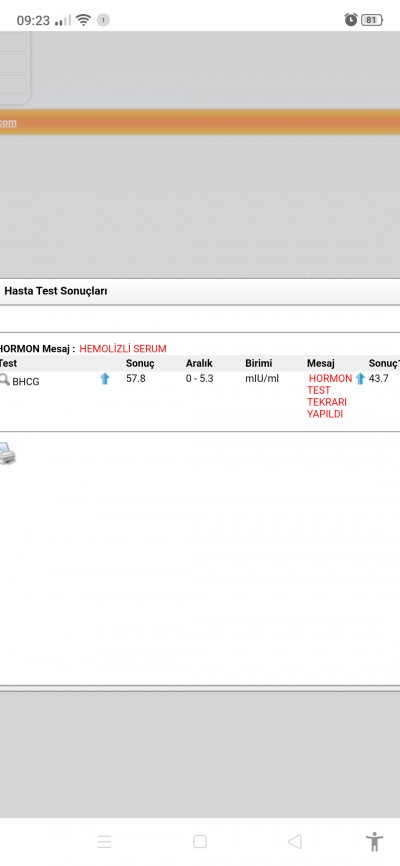Tap the notification count badge
The image size is (400, 866).
[x=103, y=20]
